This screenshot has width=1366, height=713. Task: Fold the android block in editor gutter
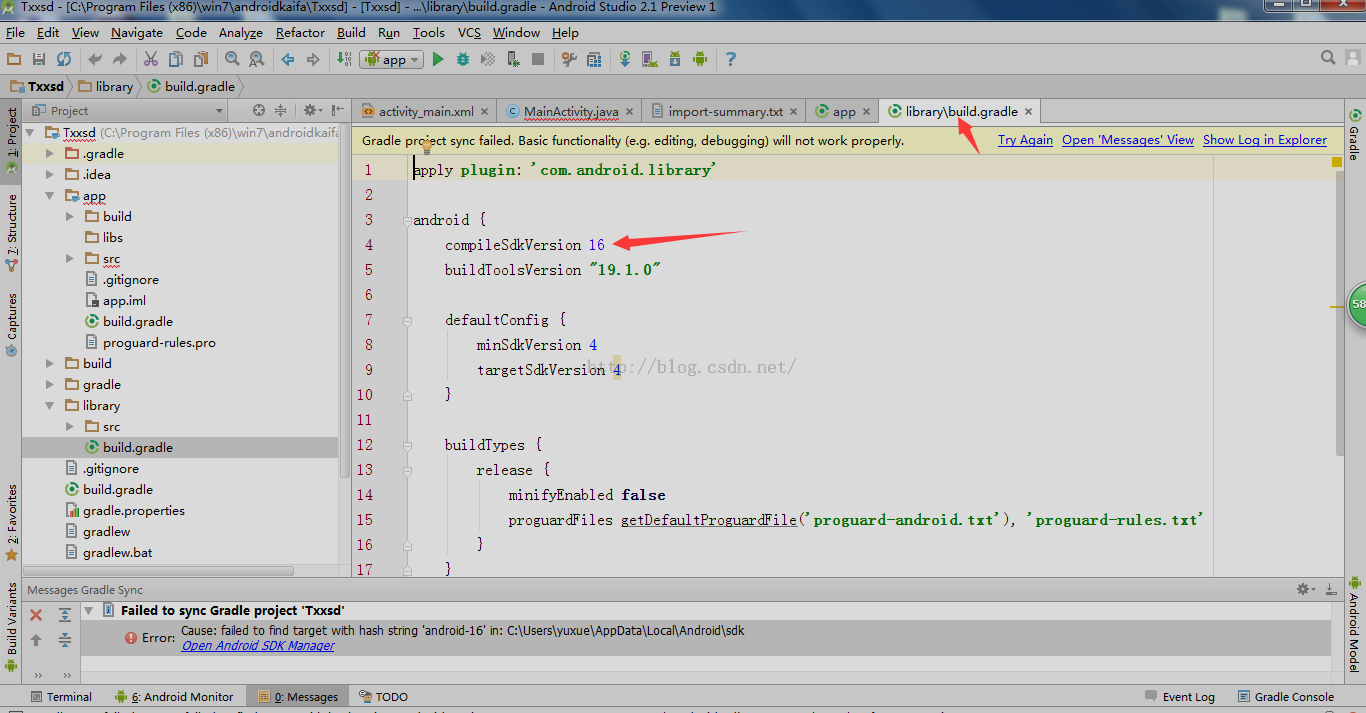407,220
